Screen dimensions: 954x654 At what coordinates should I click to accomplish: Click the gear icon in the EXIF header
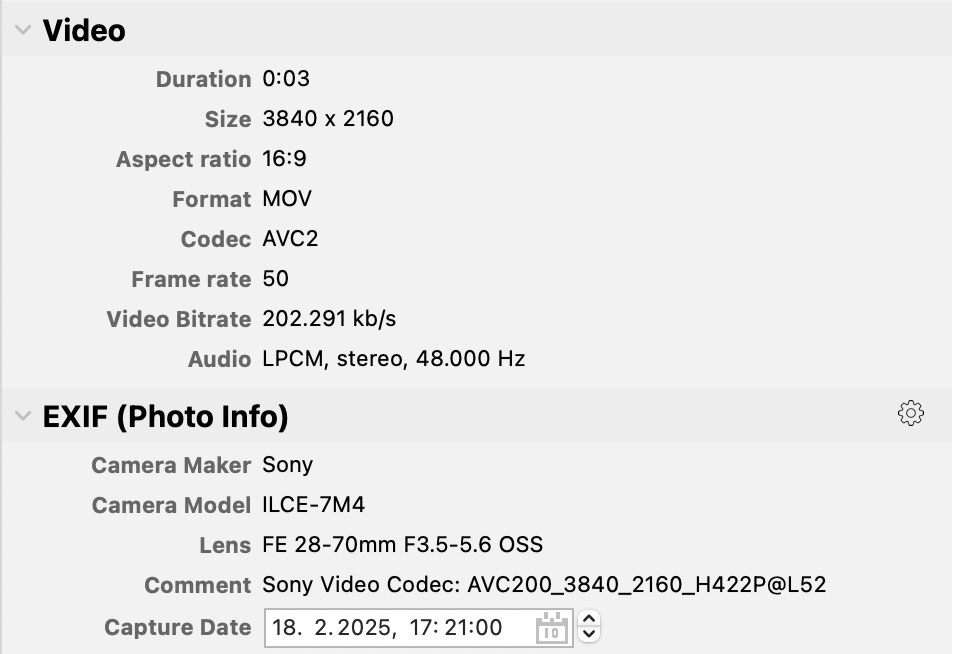click(910, 412)
